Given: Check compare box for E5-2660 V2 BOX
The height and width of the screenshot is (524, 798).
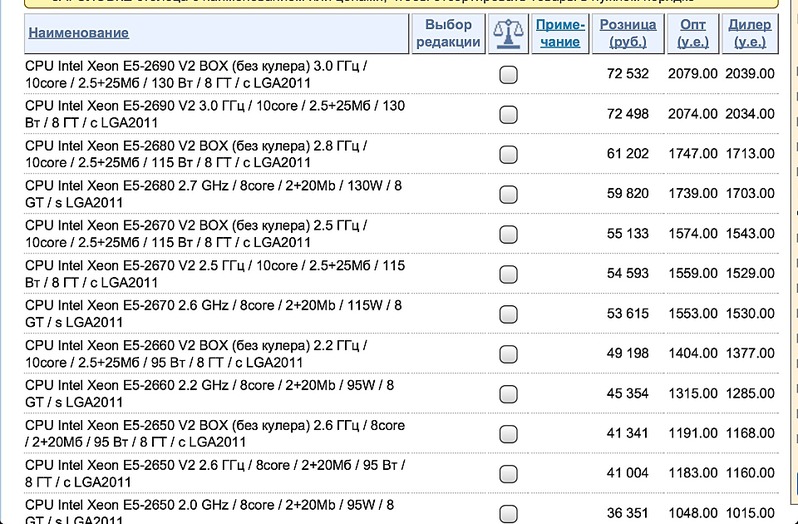Looking at the screenshot, I should pyautogui.click(x=508, y=354).
